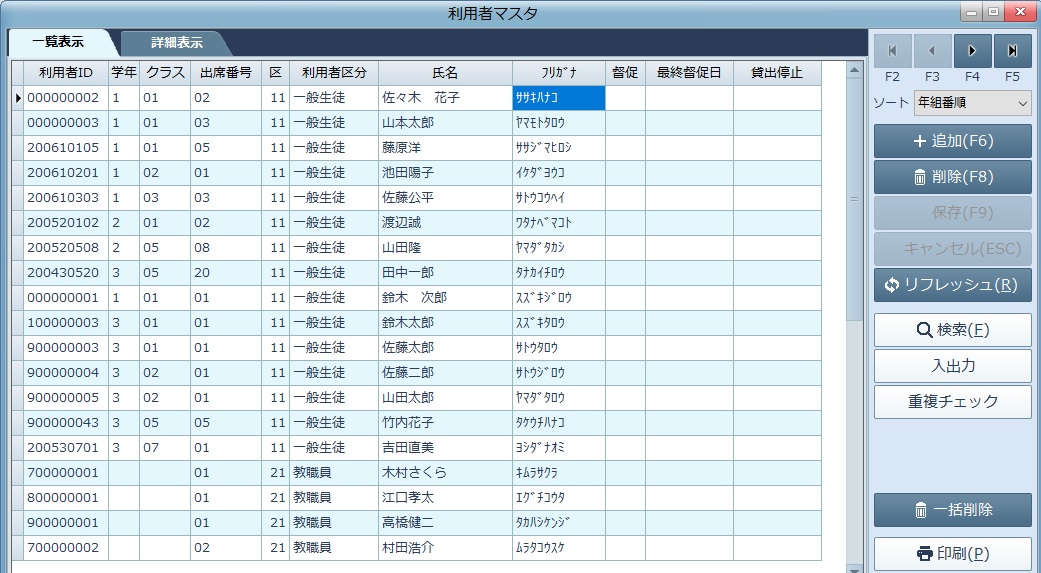Click the ID cell 200610303
This screenshot has height=573, width=1041.
pyautogui.click(x=66, y=198)
